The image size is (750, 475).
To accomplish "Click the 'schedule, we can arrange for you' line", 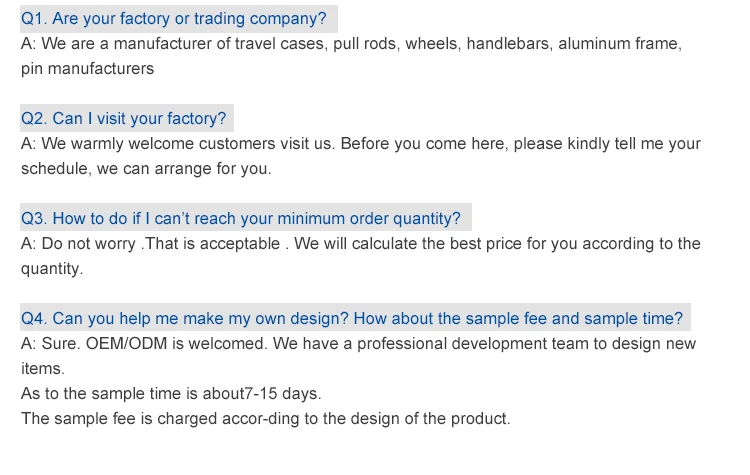I will 146,169.
